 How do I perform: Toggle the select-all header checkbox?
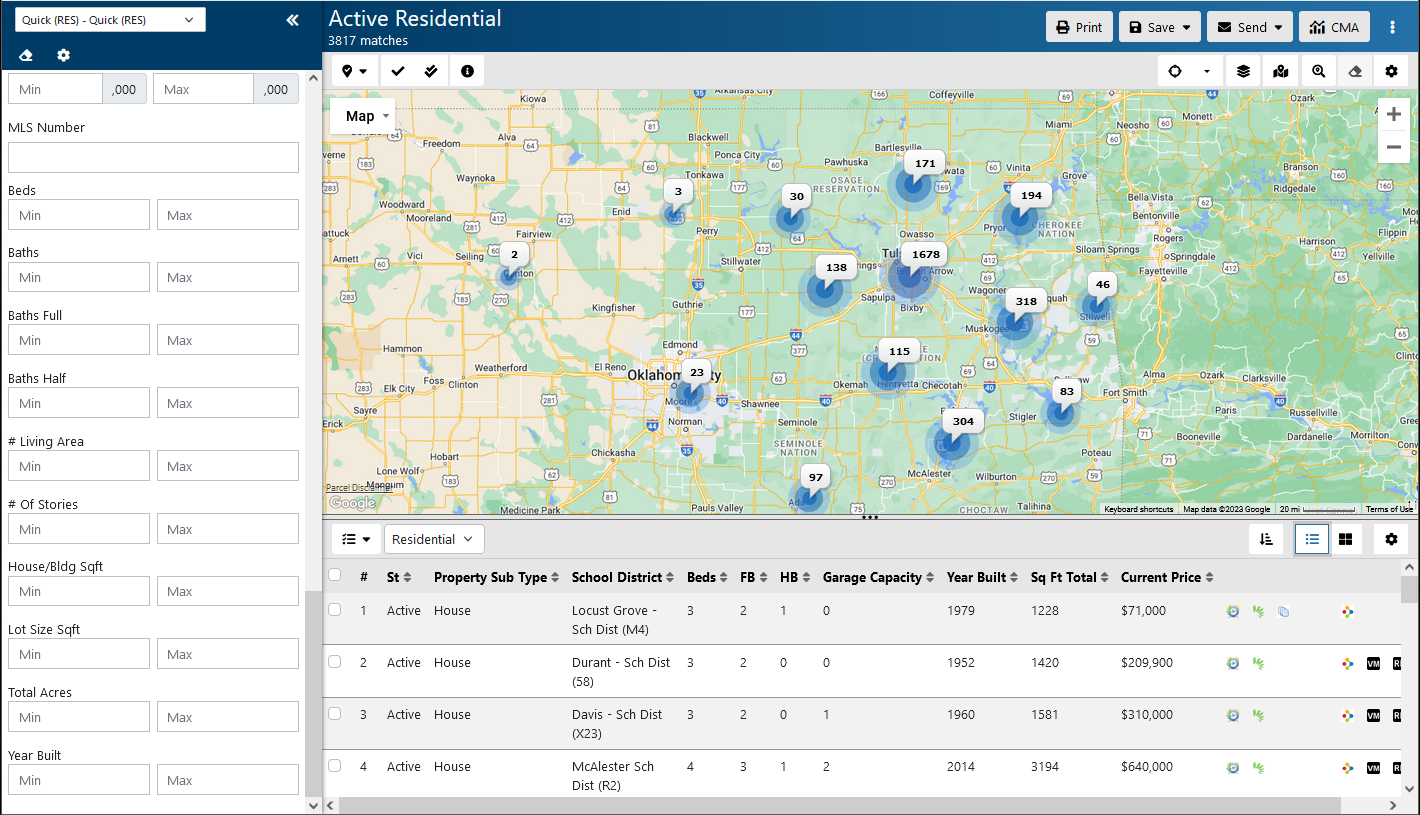click(x=335, y=575)
